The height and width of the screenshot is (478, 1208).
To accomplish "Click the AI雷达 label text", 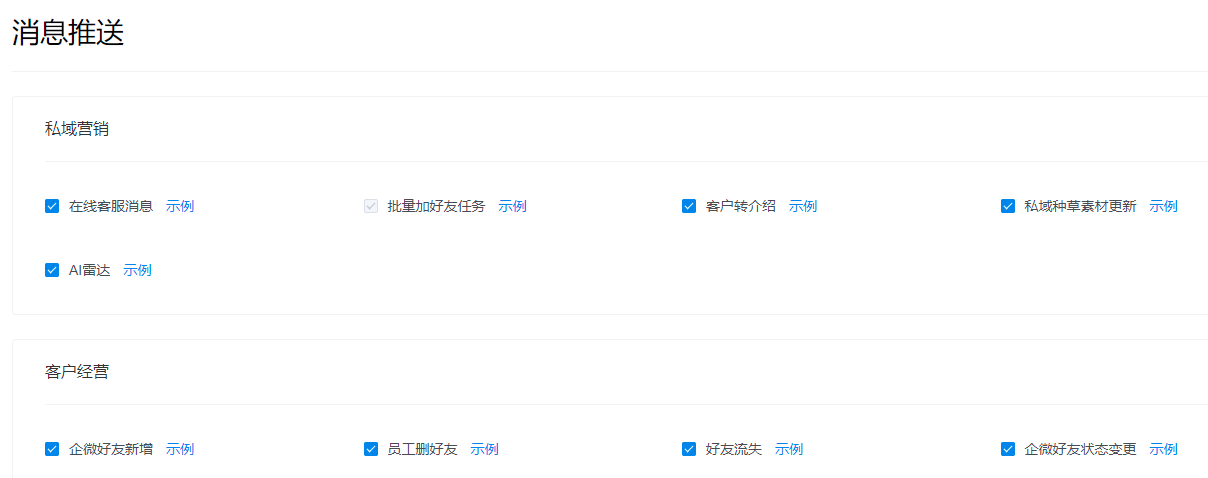I will click(x=90, y=270).
